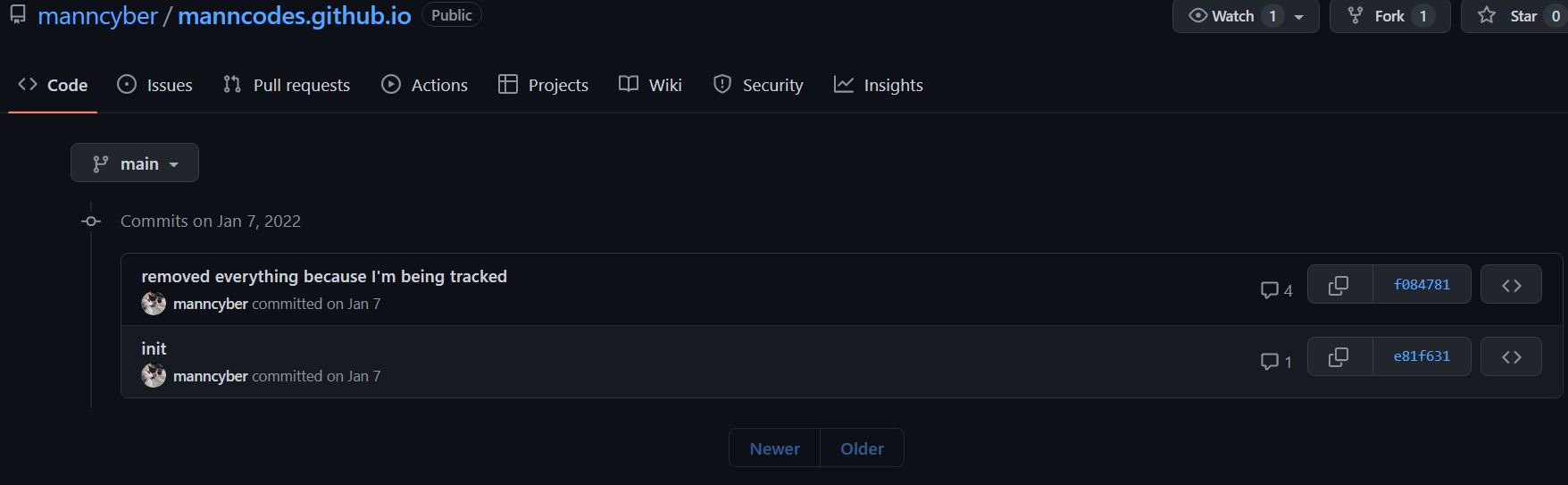Expand the Watch options dropdown arrow
The image size is (1568, 485).
point(1299,17)
